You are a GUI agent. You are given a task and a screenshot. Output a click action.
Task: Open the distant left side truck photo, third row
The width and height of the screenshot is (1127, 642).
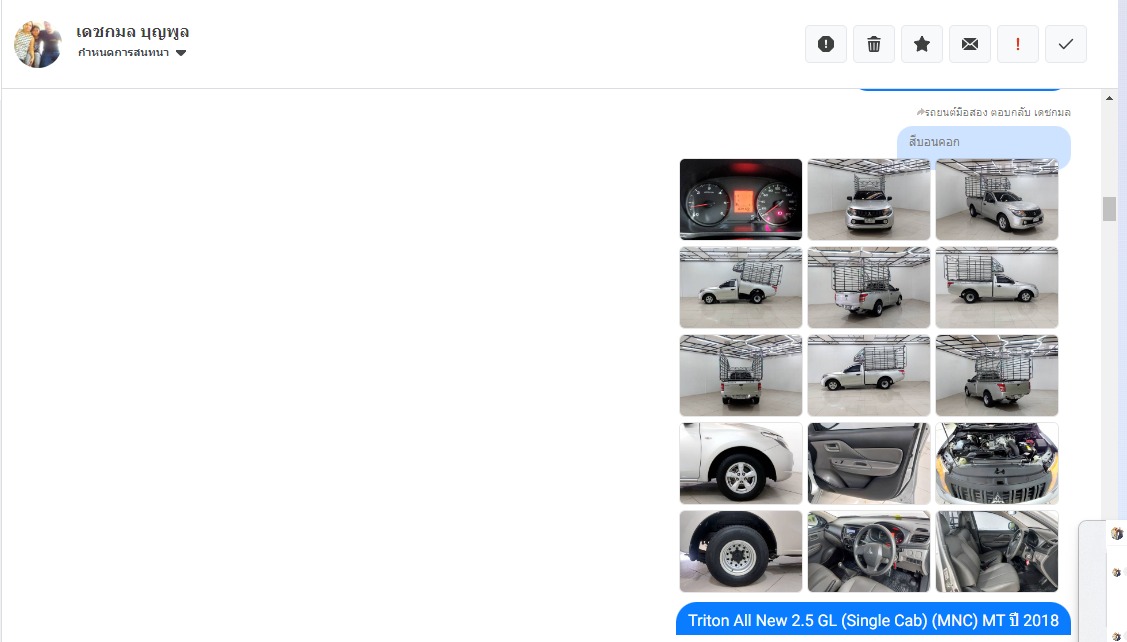pos(869,375)
